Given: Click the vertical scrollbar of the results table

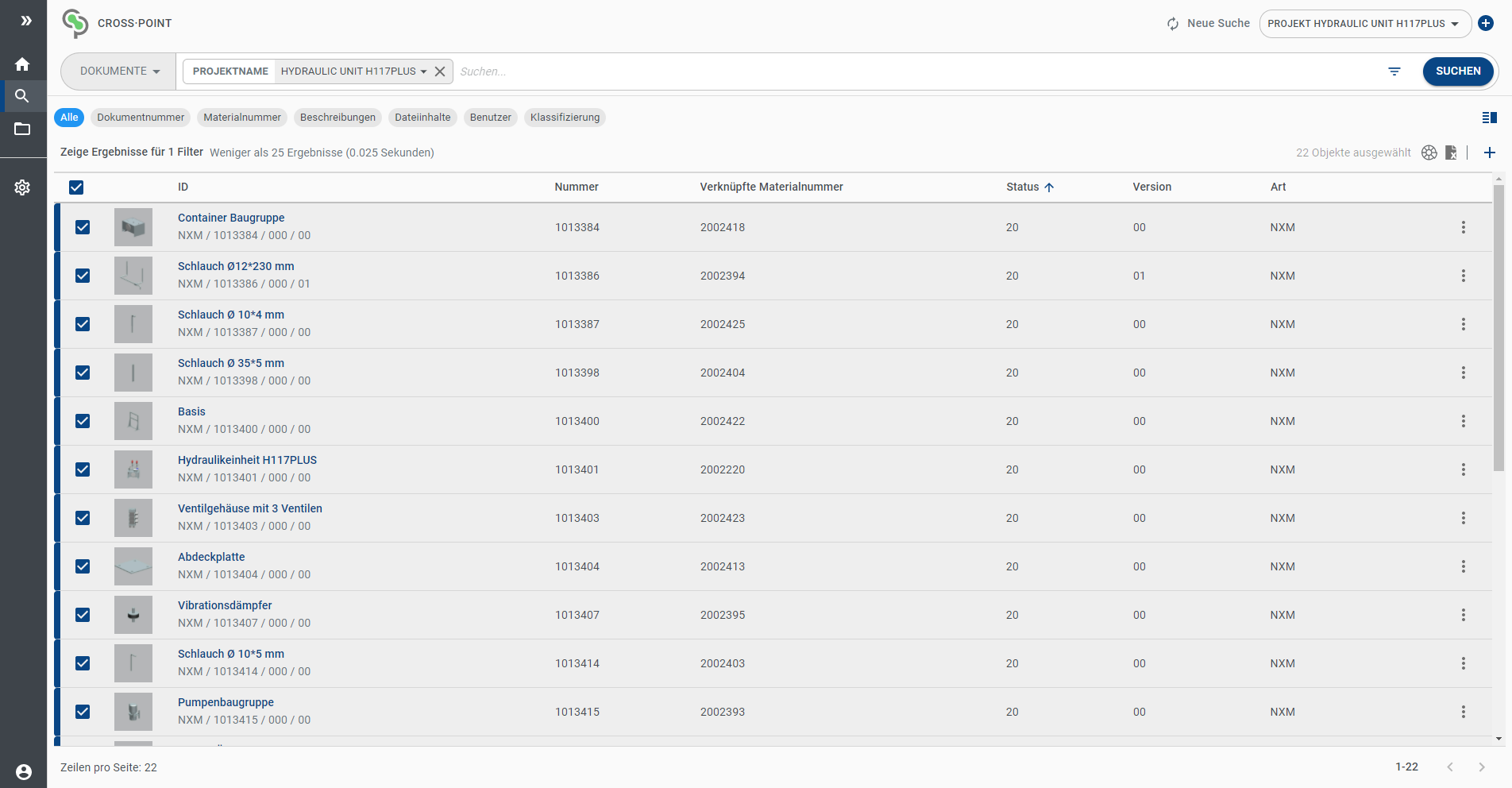Looking at the screenshot, I should click(x=1498, y=328).
